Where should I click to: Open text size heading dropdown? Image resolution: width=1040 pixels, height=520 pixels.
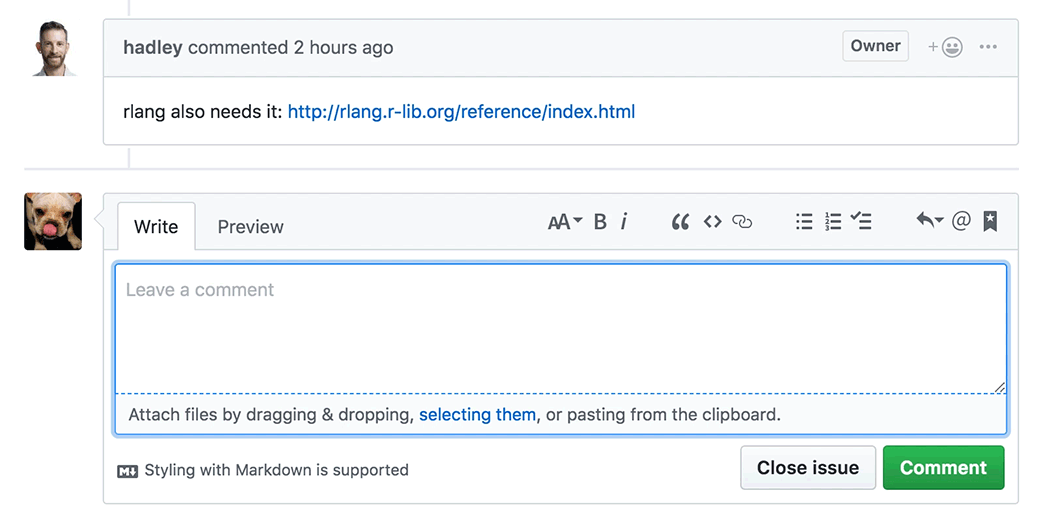[x=565, y=222]
